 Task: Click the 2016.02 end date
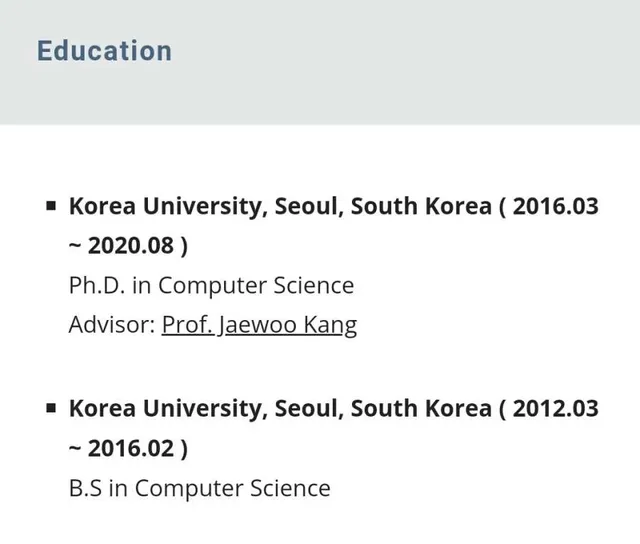(x=131, y=448)
